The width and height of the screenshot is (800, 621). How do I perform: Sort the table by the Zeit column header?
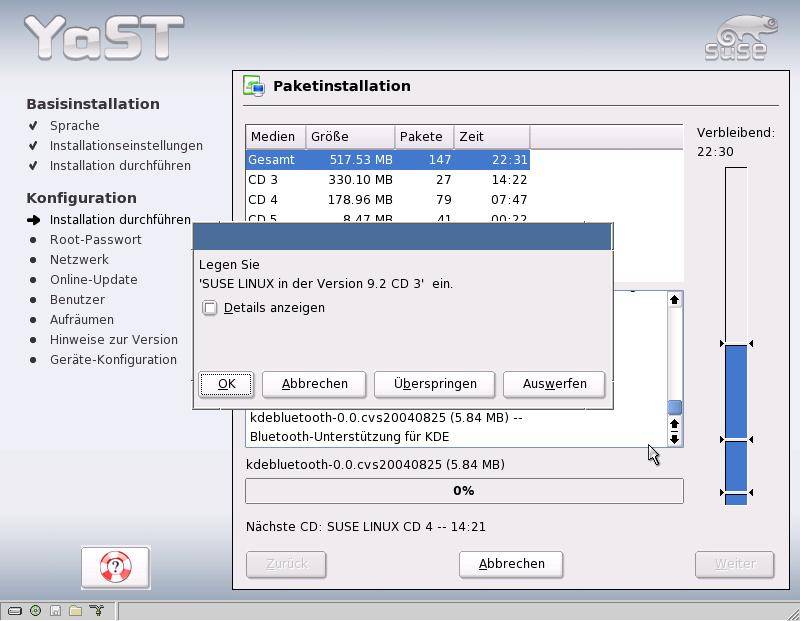[492, 137]
